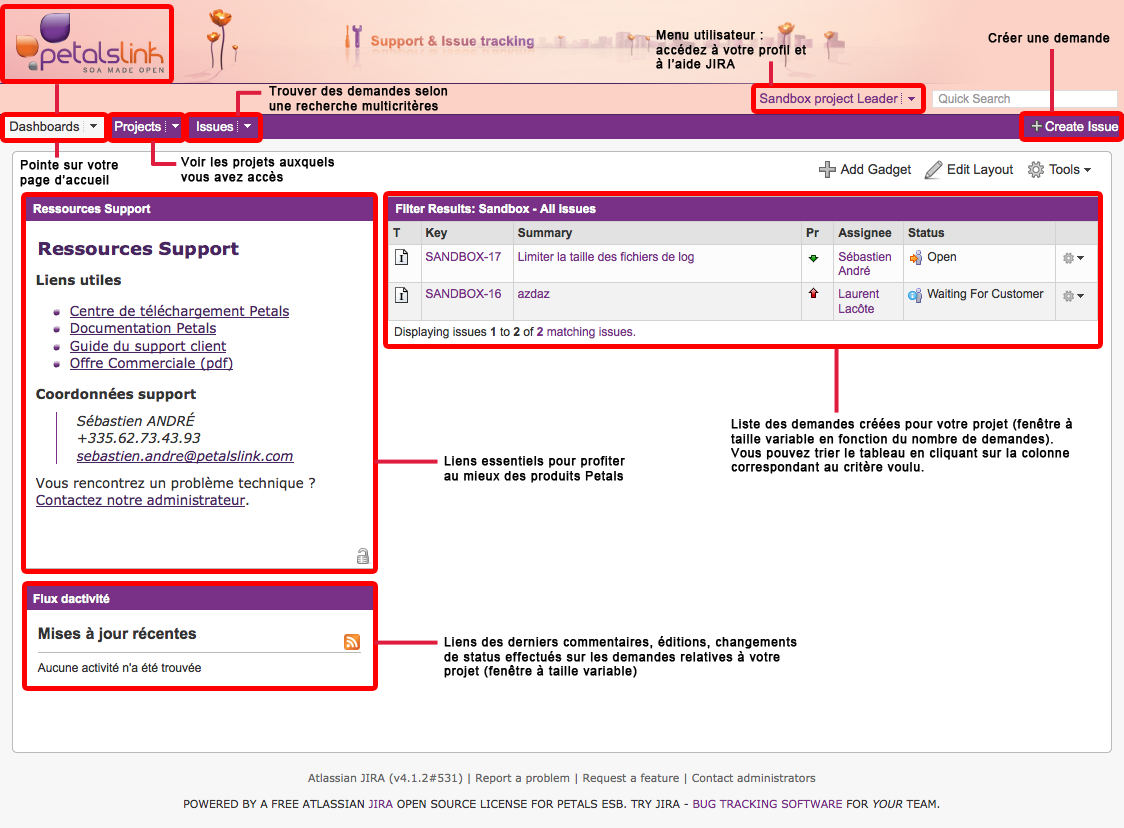Expand the Dashboards dropdown arrow
The image size is (1124, 828).
[x=93, y=127]
